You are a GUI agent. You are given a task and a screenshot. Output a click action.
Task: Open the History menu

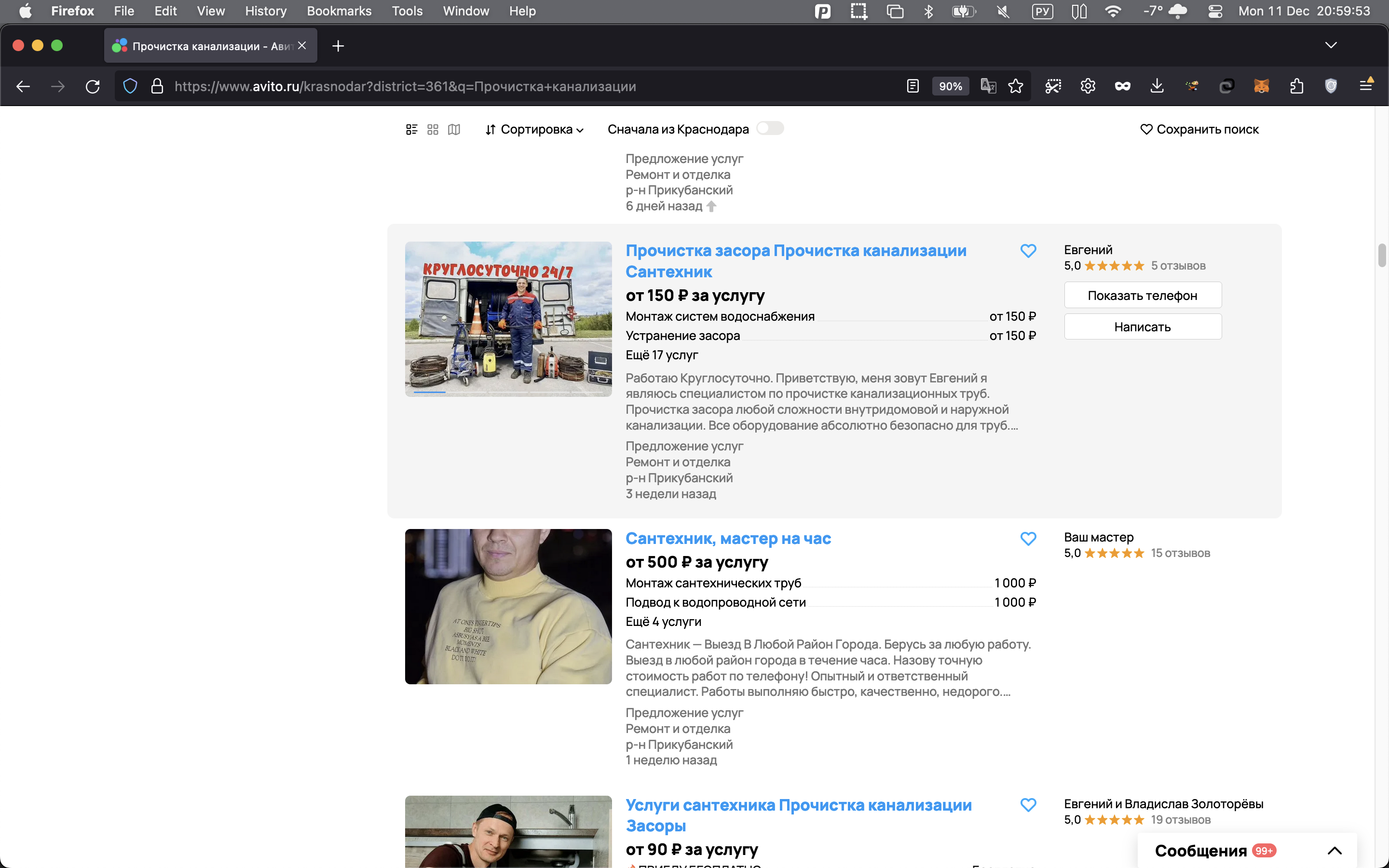[x=265, y=11]
